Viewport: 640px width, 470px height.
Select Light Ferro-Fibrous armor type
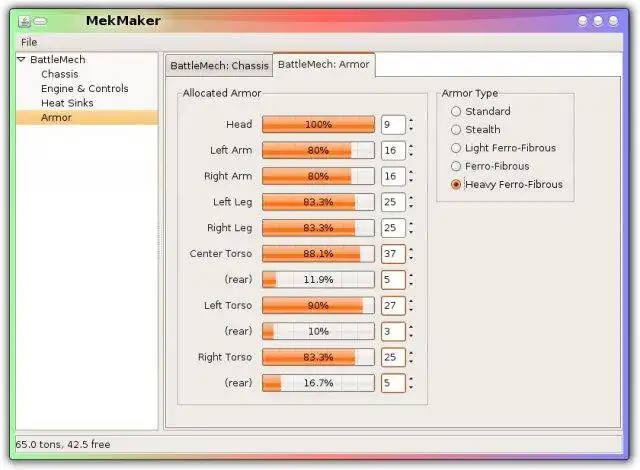(x=503, y=148)
